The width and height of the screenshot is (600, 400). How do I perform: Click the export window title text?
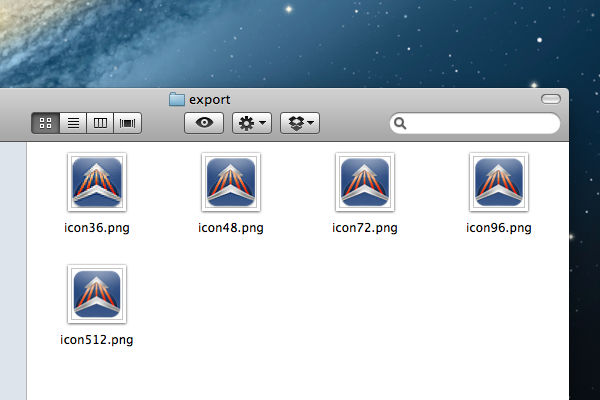pos(210,100)
